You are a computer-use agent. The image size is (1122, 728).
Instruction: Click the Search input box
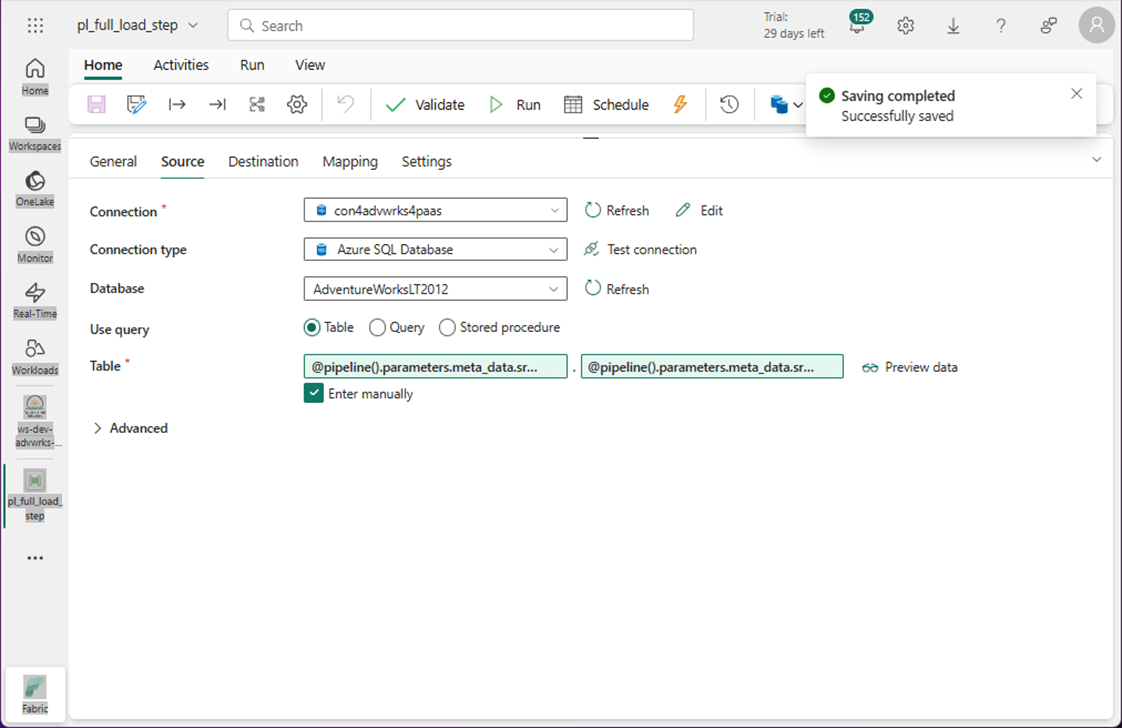pos(460,26)
